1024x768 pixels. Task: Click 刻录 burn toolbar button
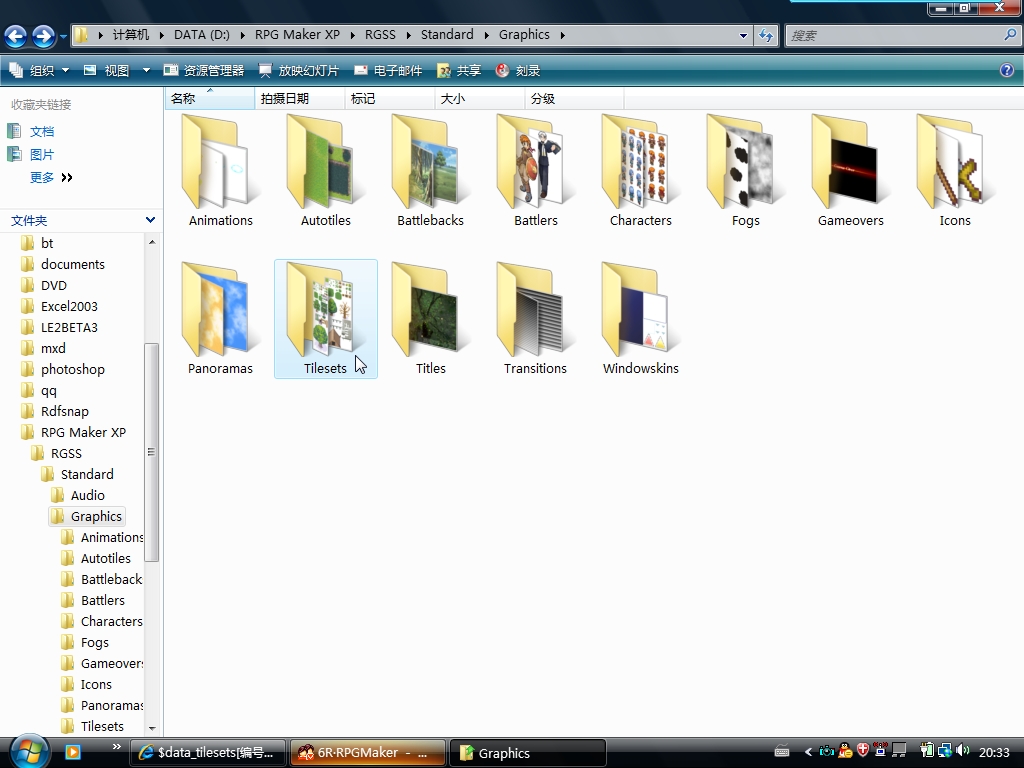coord(518,71)
